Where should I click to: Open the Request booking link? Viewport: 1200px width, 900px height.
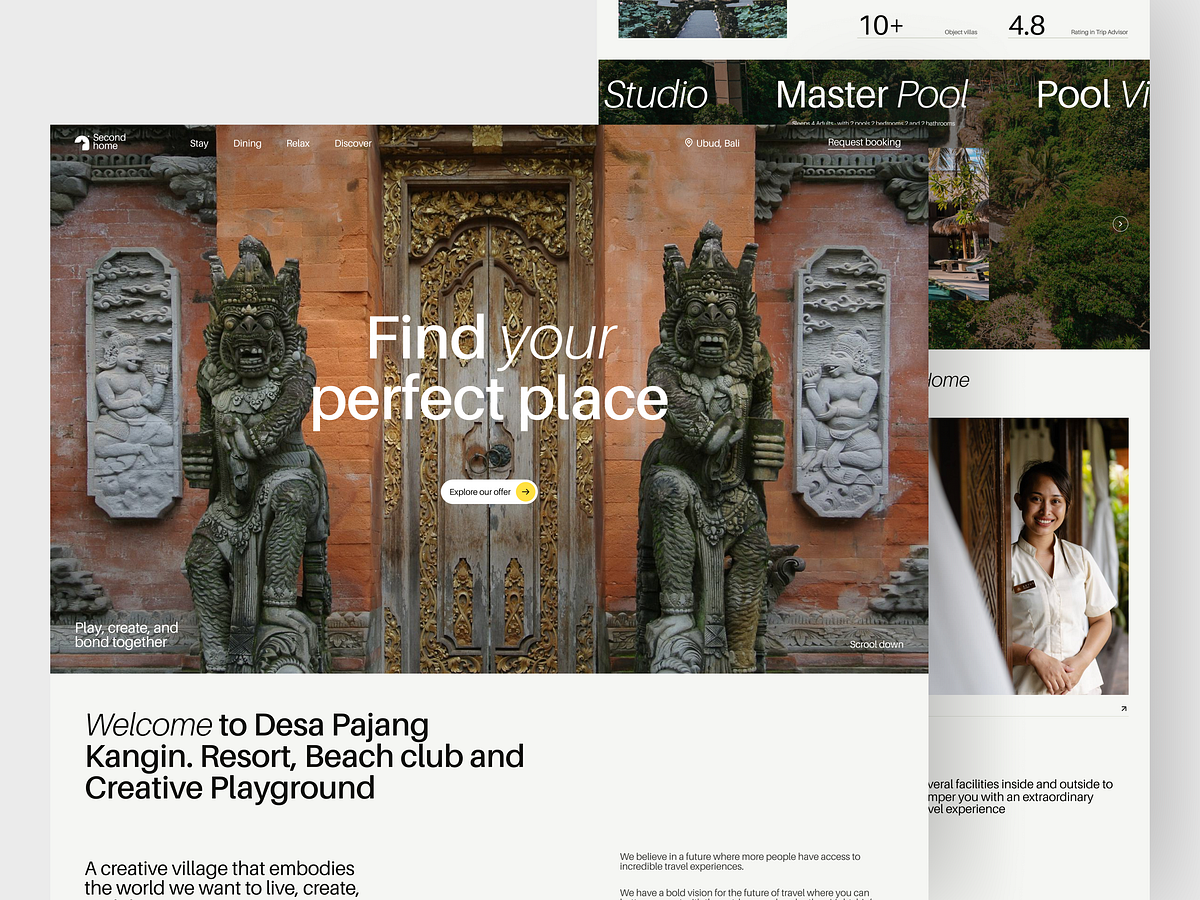tap(863, 142)
